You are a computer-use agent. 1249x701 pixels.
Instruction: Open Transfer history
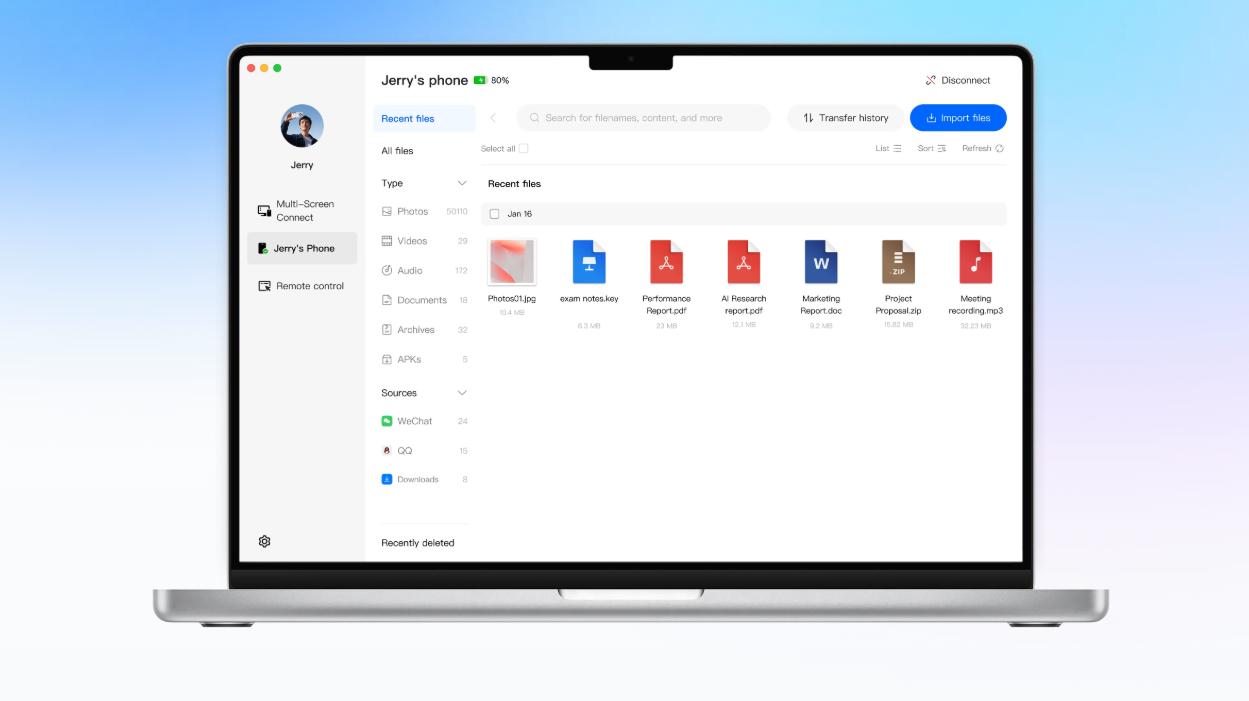[x=846, y=118]
